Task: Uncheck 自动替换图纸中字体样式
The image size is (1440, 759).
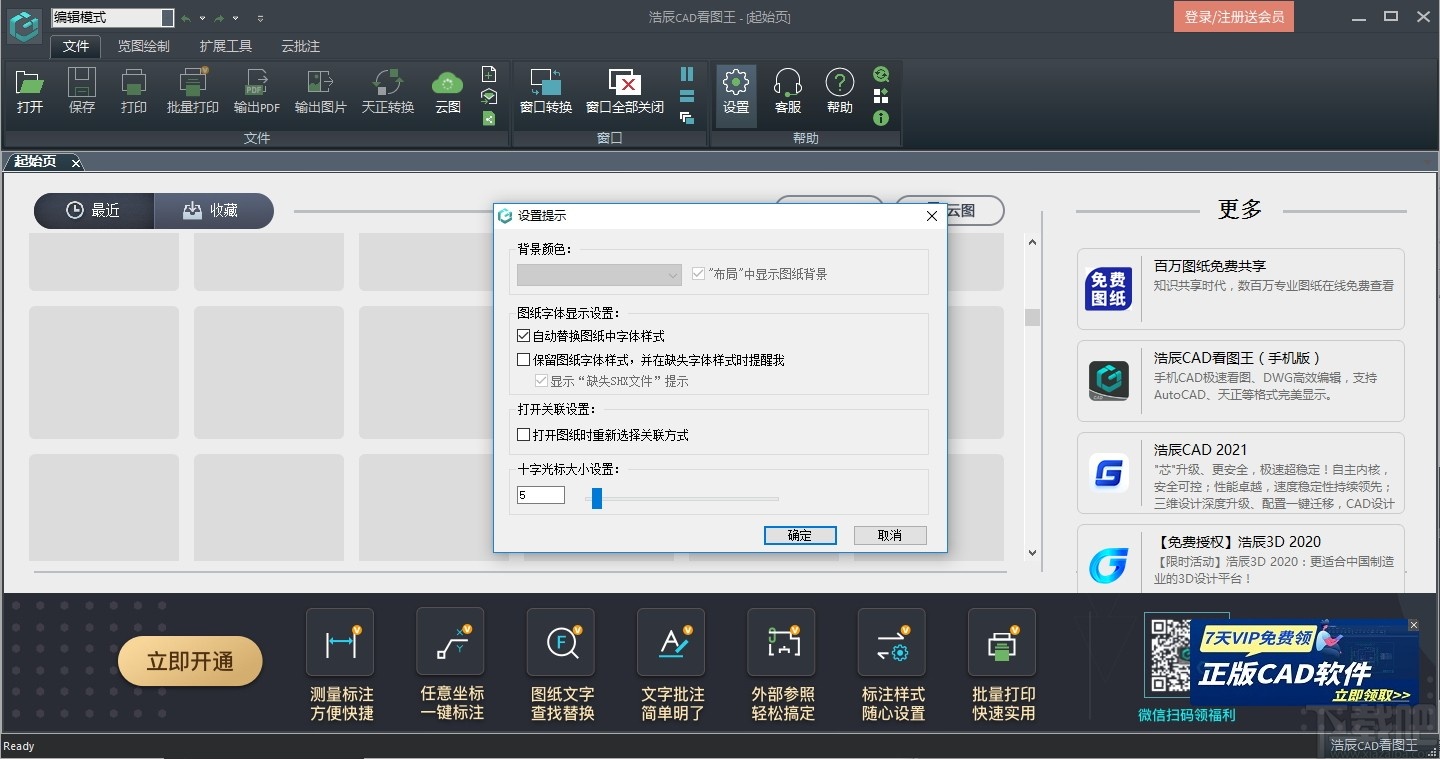Action: click(522, 335)
